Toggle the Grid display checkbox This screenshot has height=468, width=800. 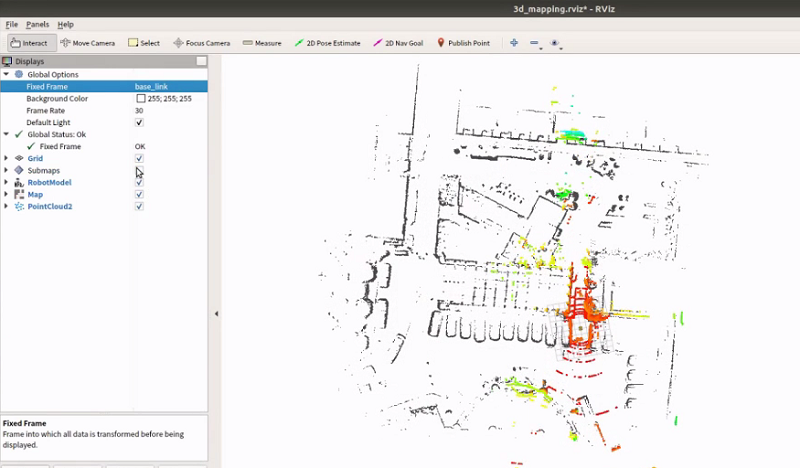[139, 158]
